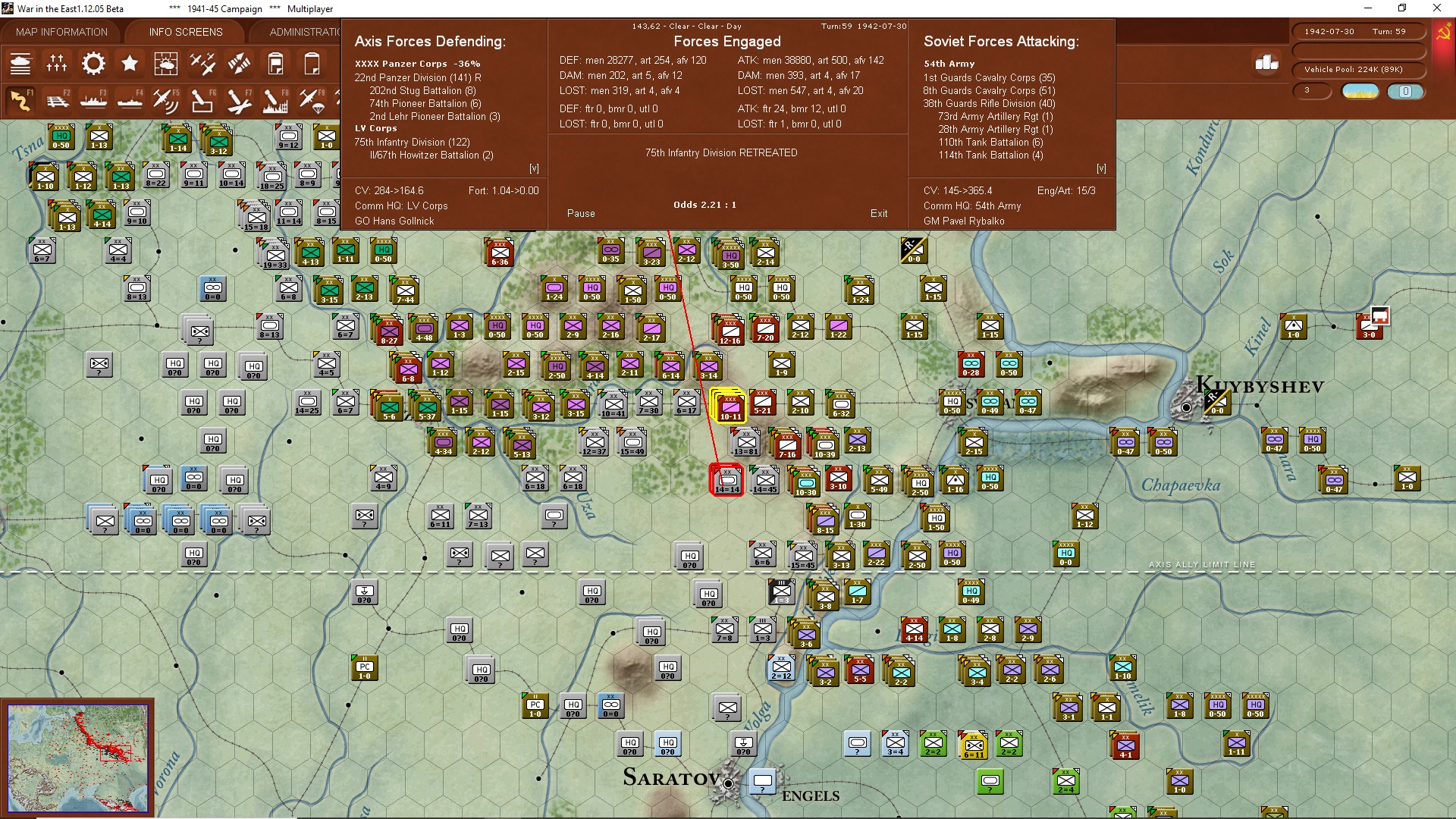1456x819 pixels.
Task: Select the 15=49 Axis unit counter
Action: point(632,442)
